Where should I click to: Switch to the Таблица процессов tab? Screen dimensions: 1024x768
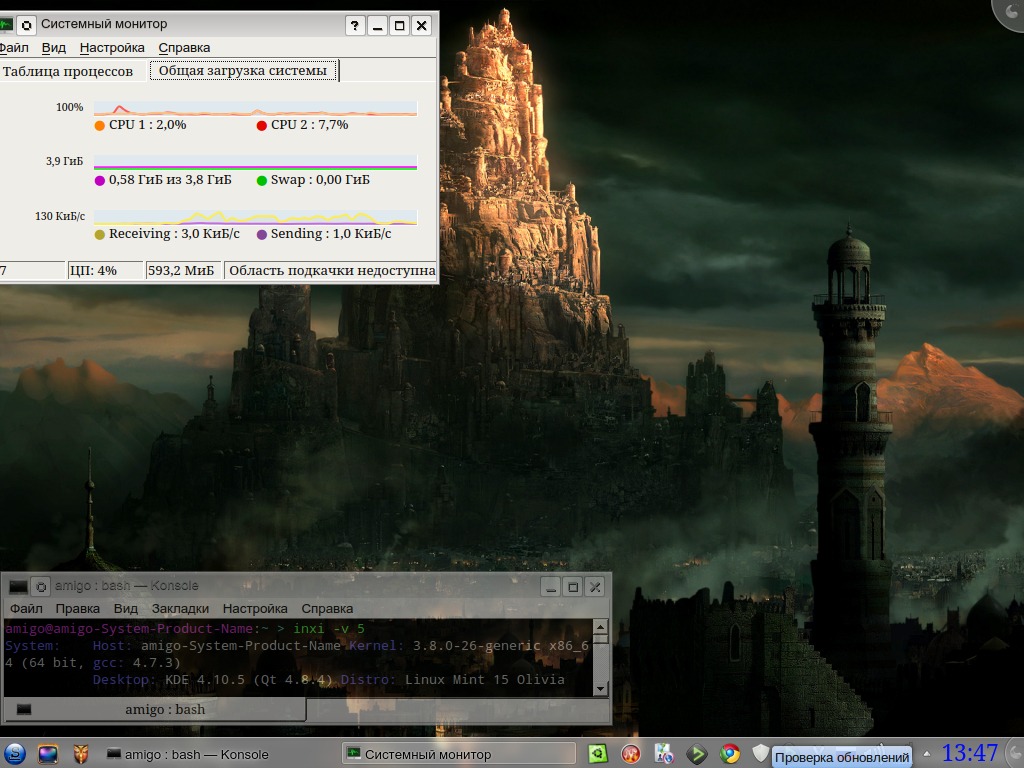pos(68,71)
